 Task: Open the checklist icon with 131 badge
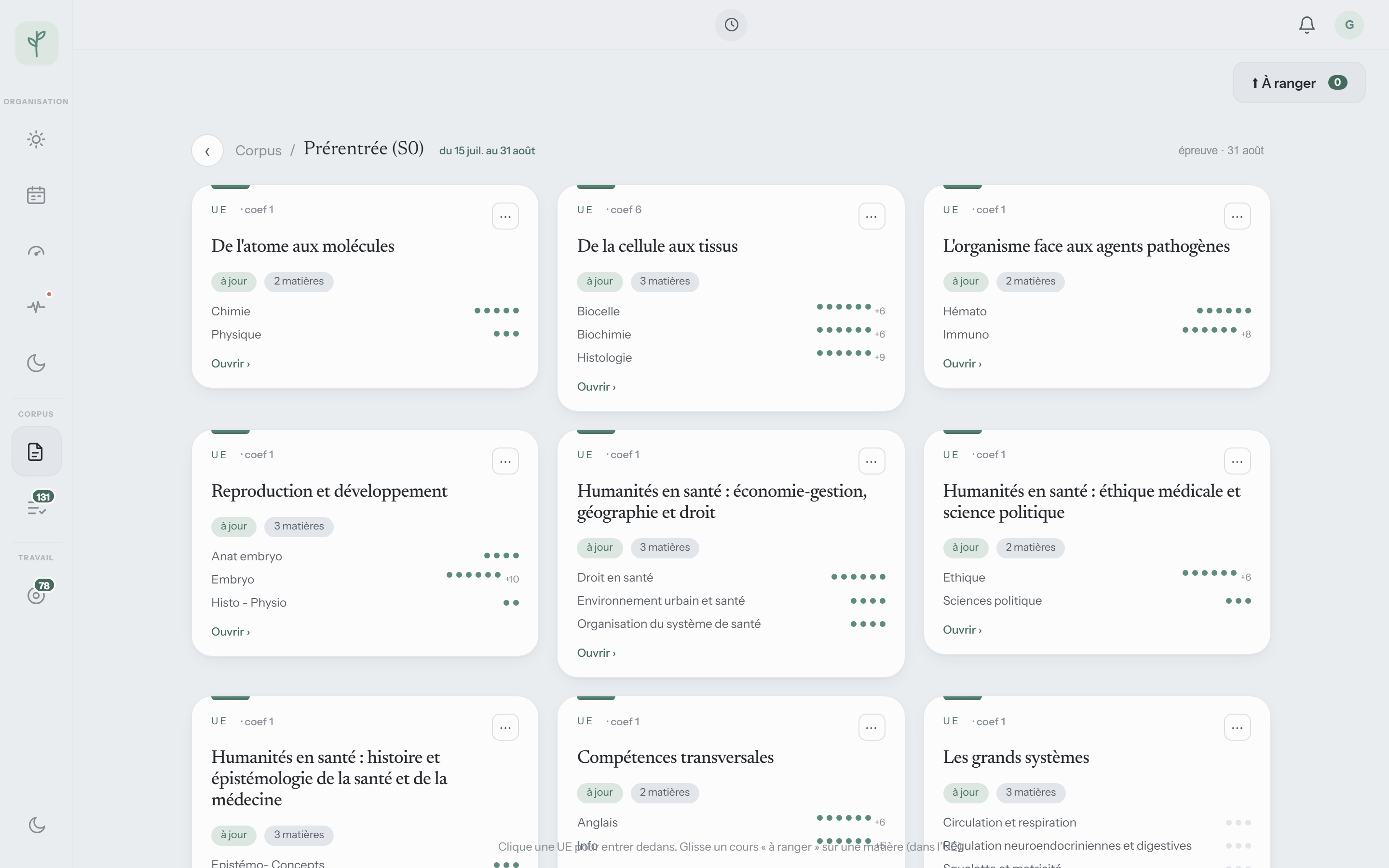tap(37, 506)
